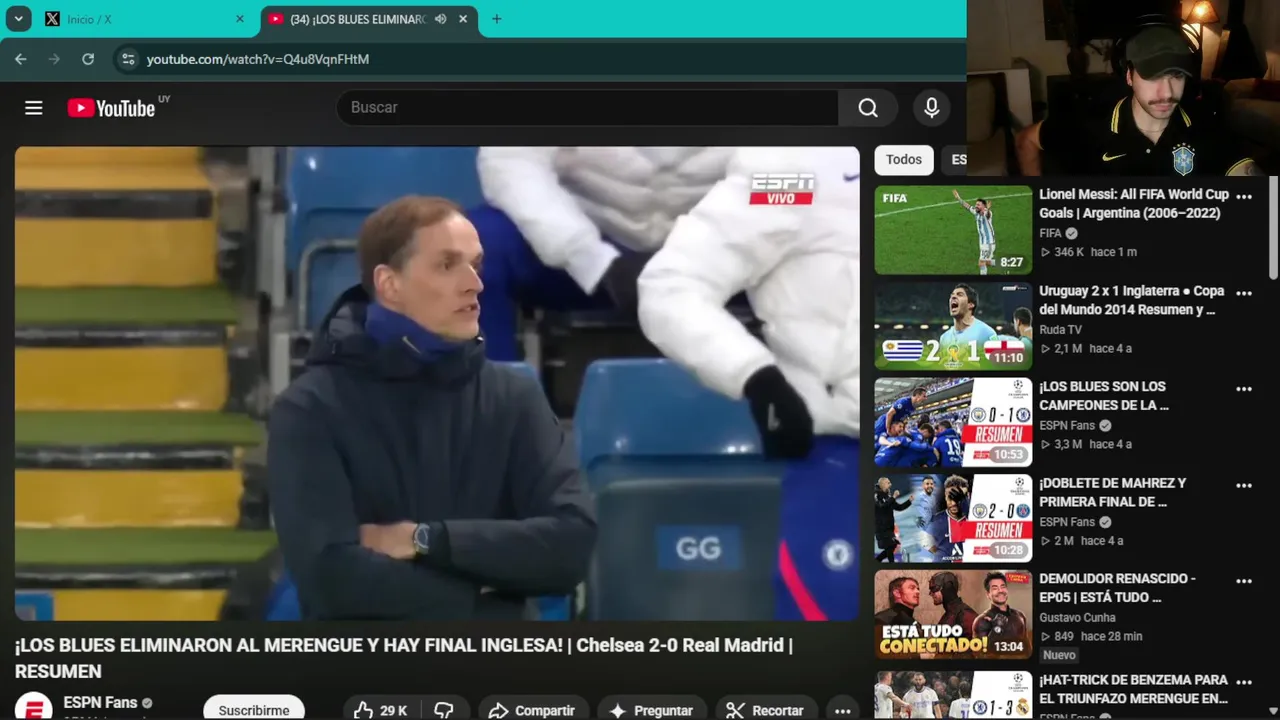Start voice search with microphone icon
Screen dimensions: 1280x720
(x=932, y=108)
